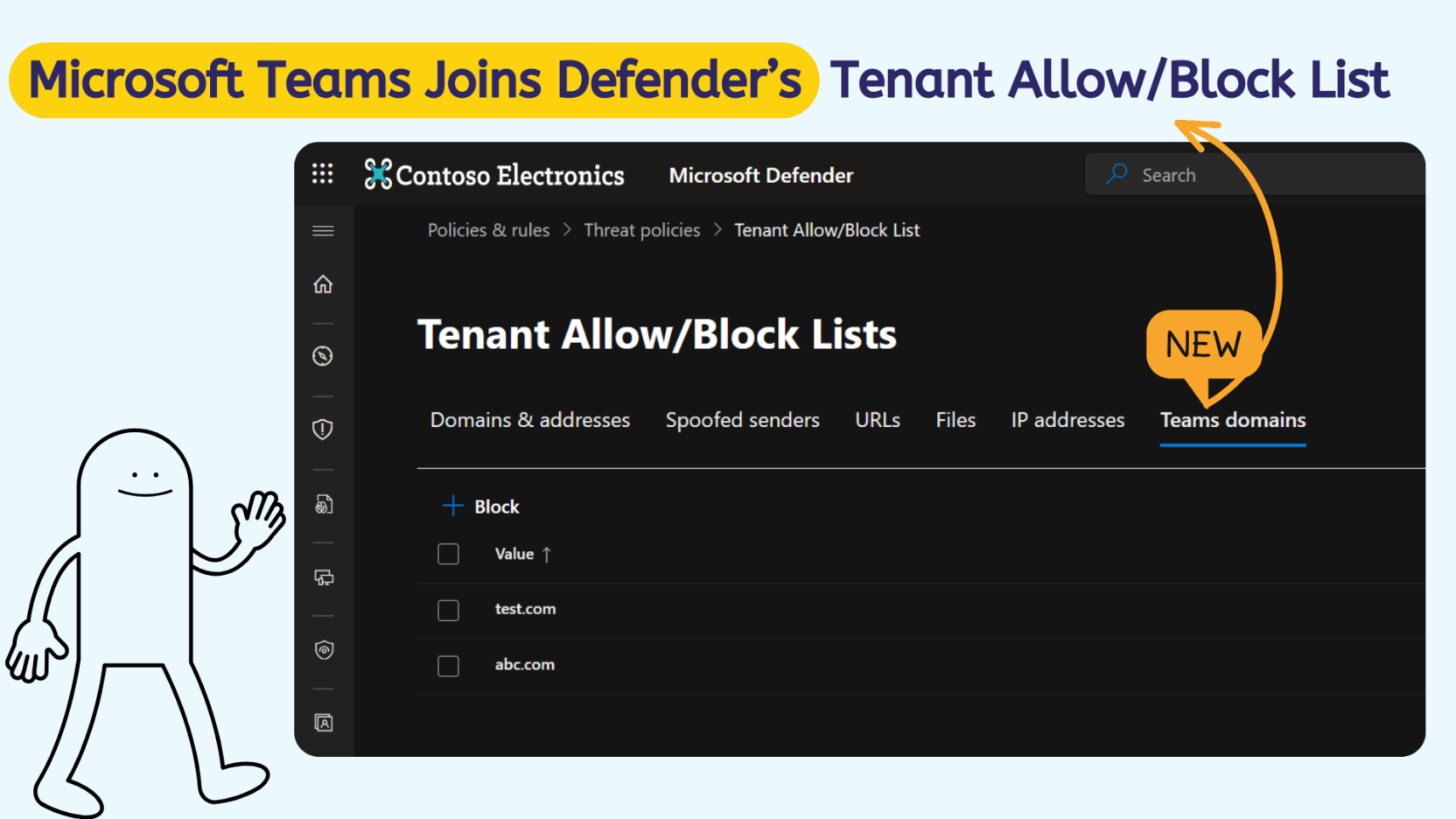Toggle the hamburger navigation menu
This screenshot has height=819, width=1456.
323,231
